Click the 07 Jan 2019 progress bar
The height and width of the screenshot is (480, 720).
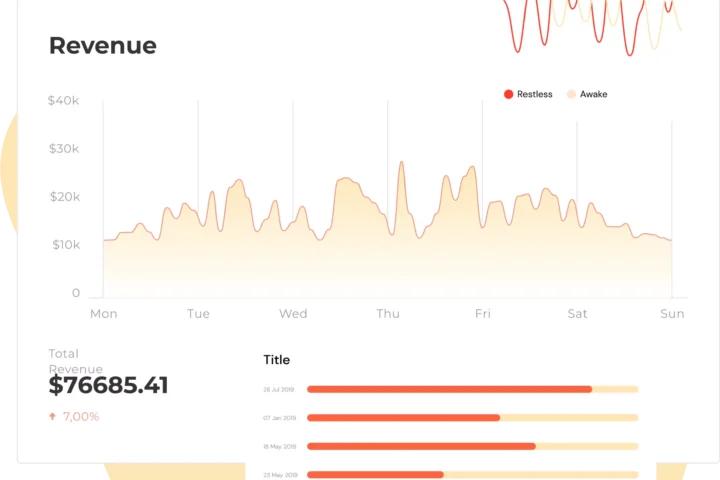(x=472, y=418)
